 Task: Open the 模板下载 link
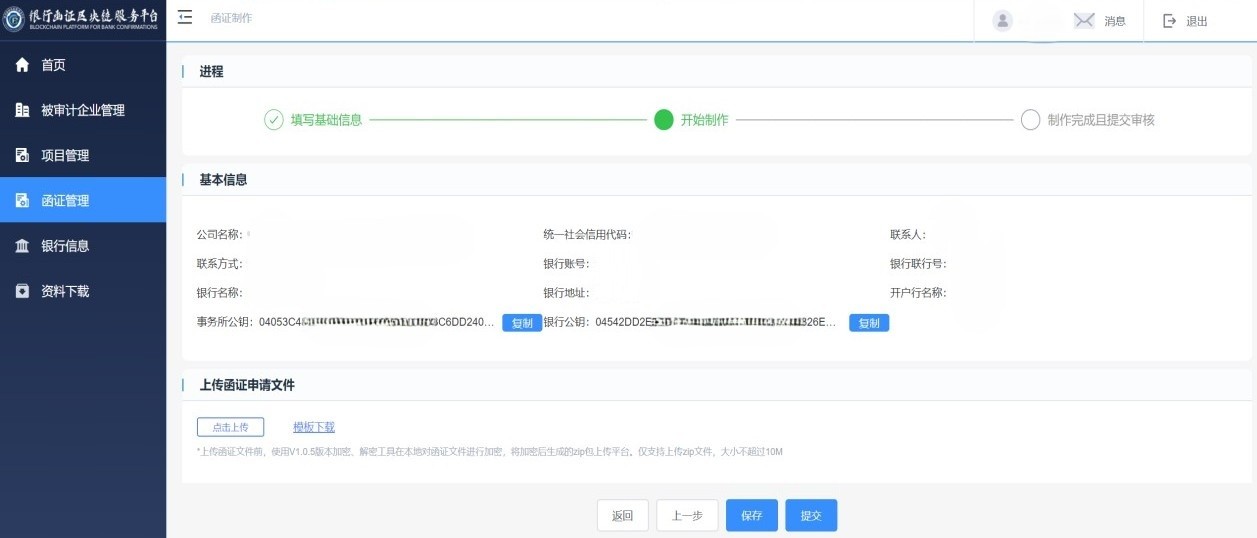(314, 427)
